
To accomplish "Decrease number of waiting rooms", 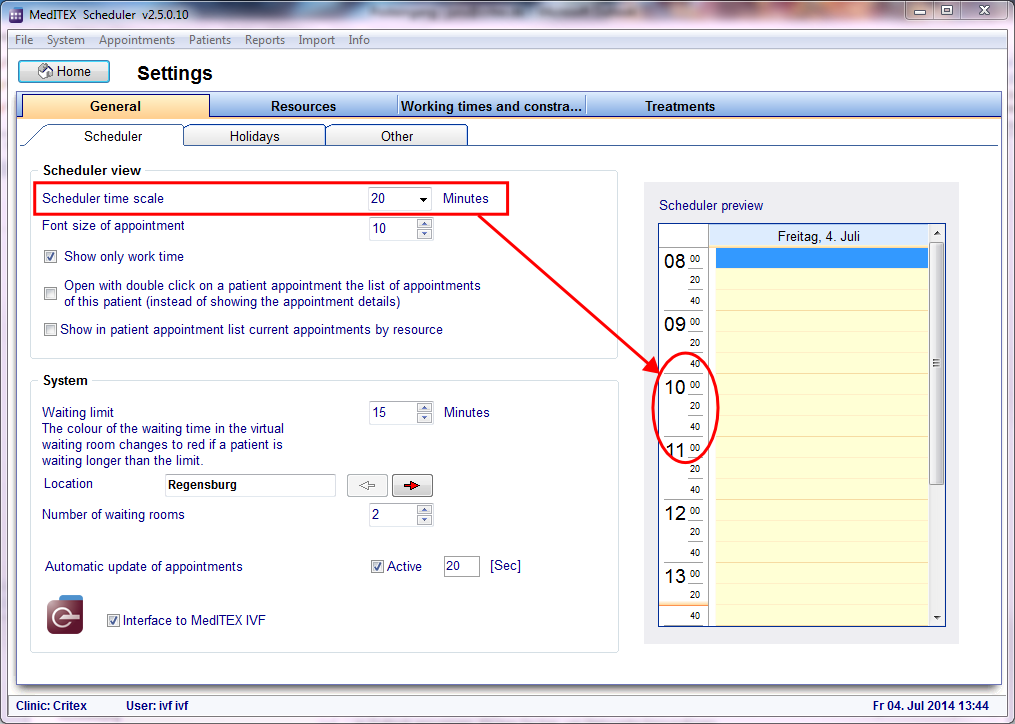I will pos(425,520).
